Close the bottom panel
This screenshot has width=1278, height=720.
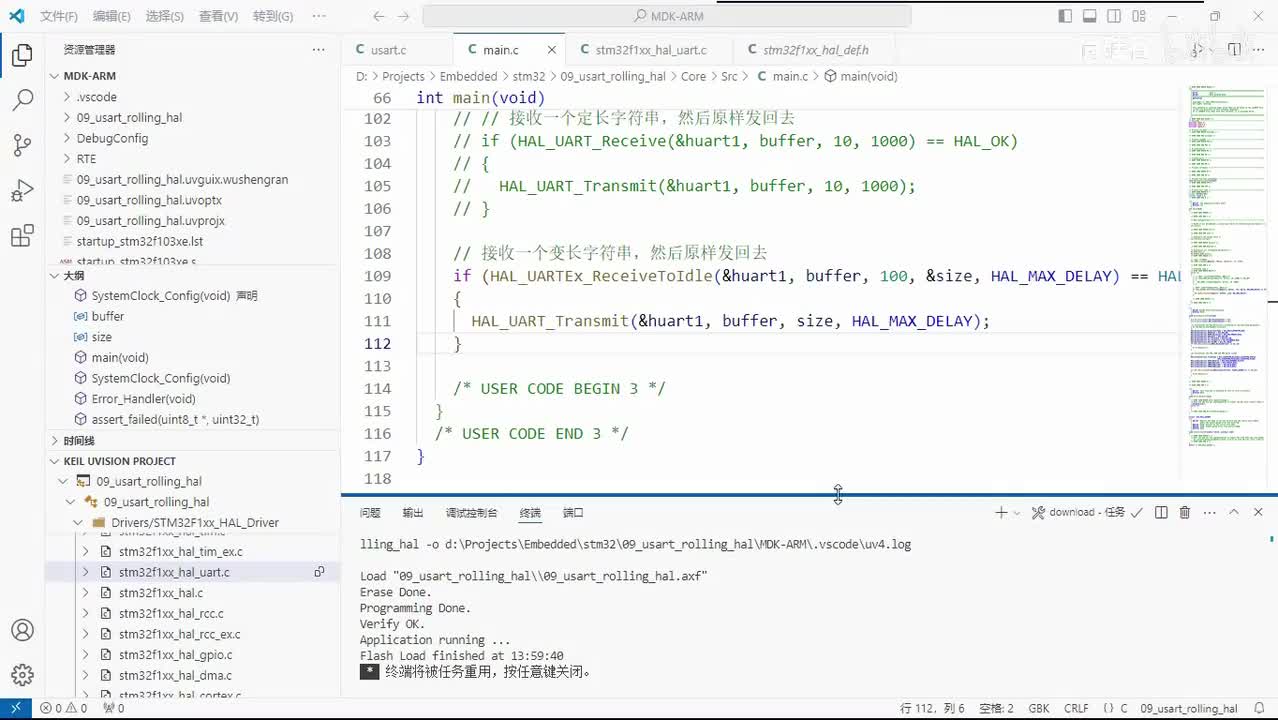coord(1258,512)
